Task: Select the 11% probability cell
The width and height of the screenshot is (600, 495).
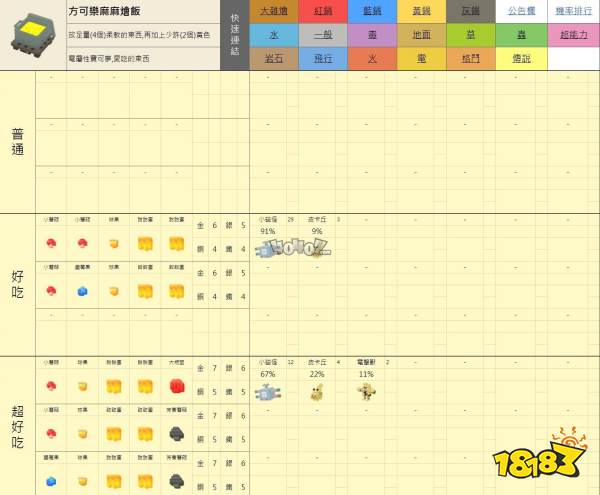Action: click(x=366, y=374)
